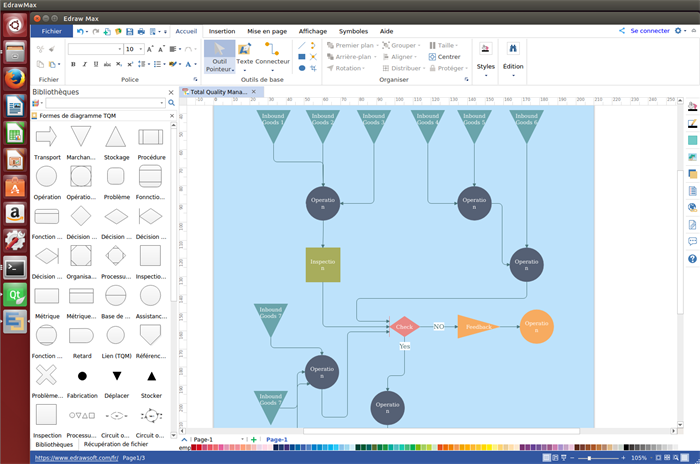
Task: Switch to the Mise en page tab
Action: [x=267, y=31]
